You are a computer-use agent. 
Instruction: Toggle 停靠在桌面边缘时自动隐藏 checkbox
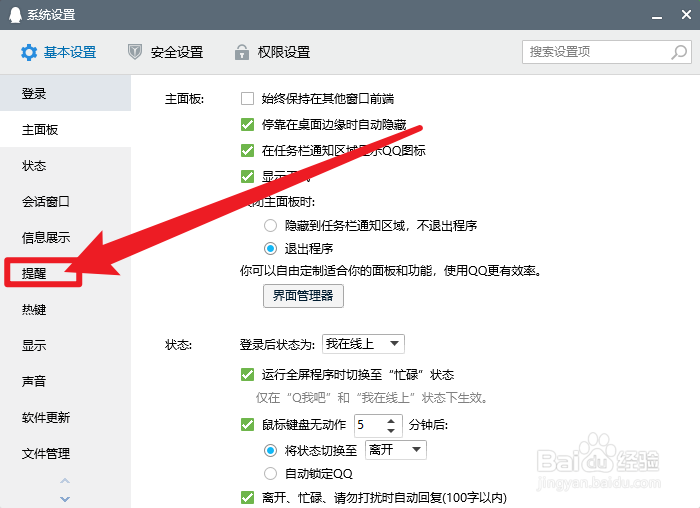(247, 124)
